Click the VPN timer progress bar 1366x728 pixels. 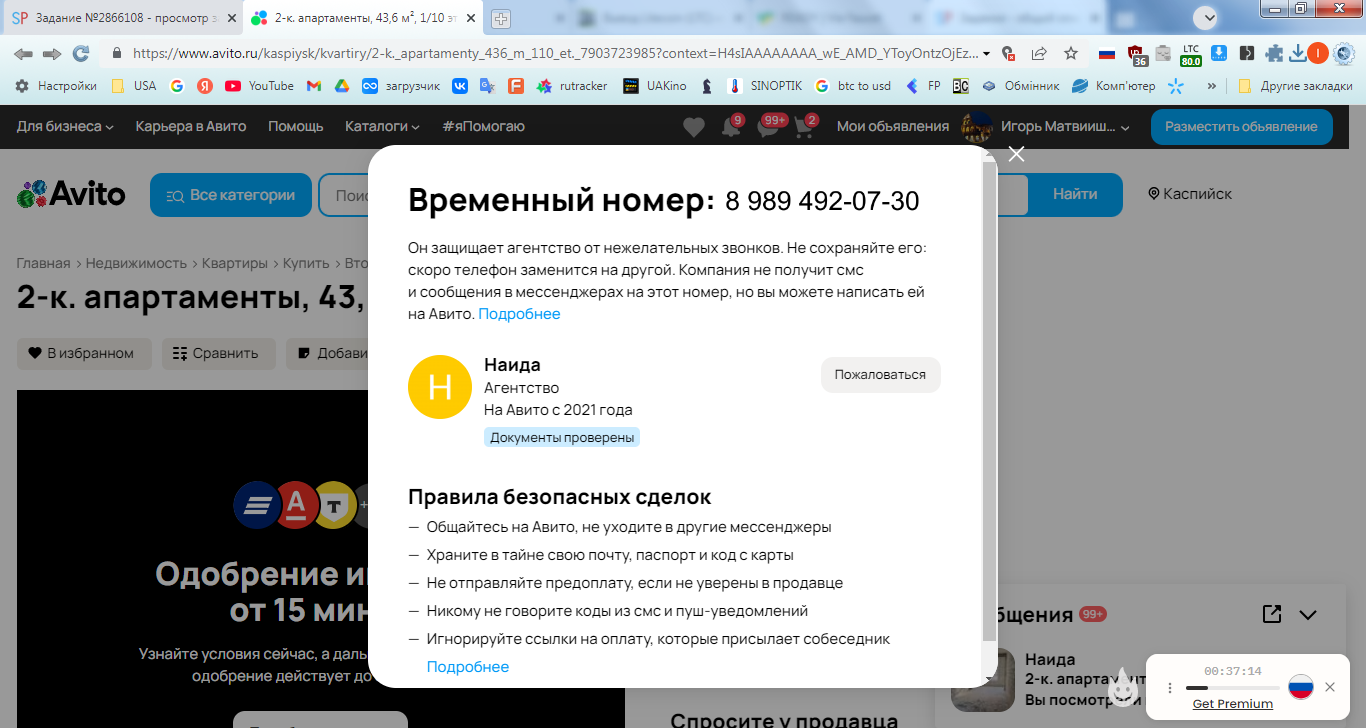coord(1232,688)
